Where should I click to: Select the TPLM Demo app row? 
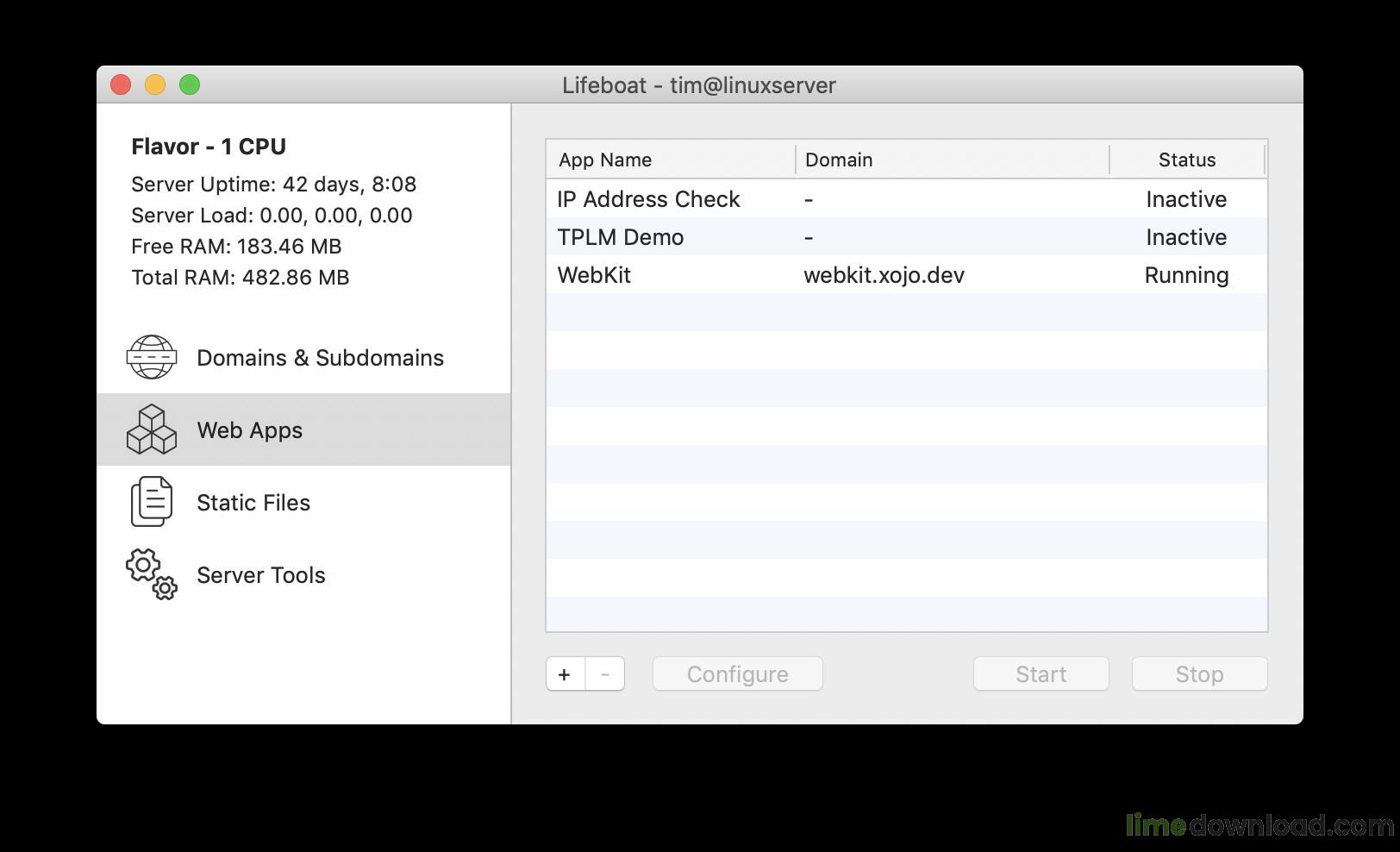point(907,237)
